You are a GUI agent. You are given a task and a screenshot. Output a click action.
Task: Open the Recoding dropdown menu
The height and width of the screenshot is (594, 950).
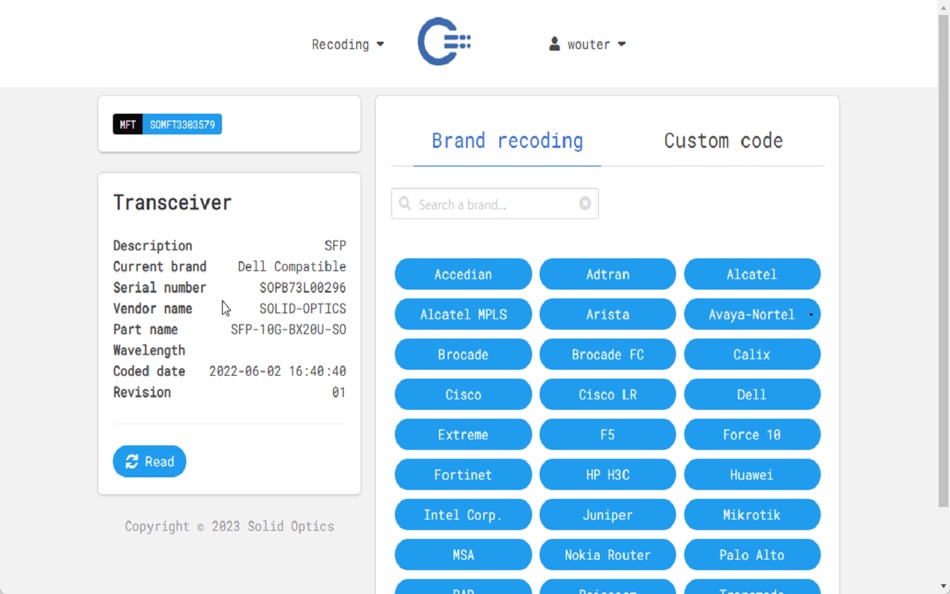(348, 44)
